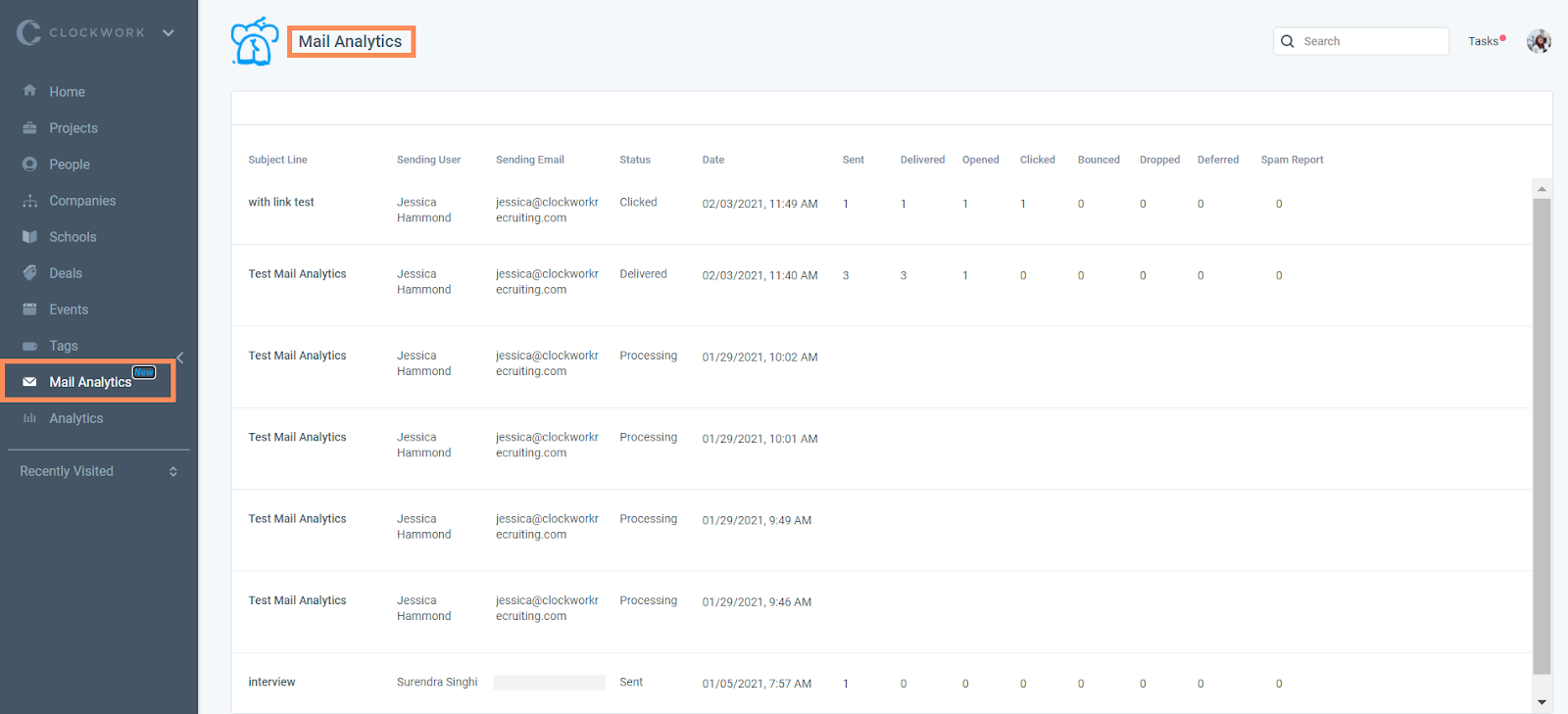This screenshot has width=1568, height=714.
Task: Open Tasks in the top bar
Action: [x=1484, y=41]
